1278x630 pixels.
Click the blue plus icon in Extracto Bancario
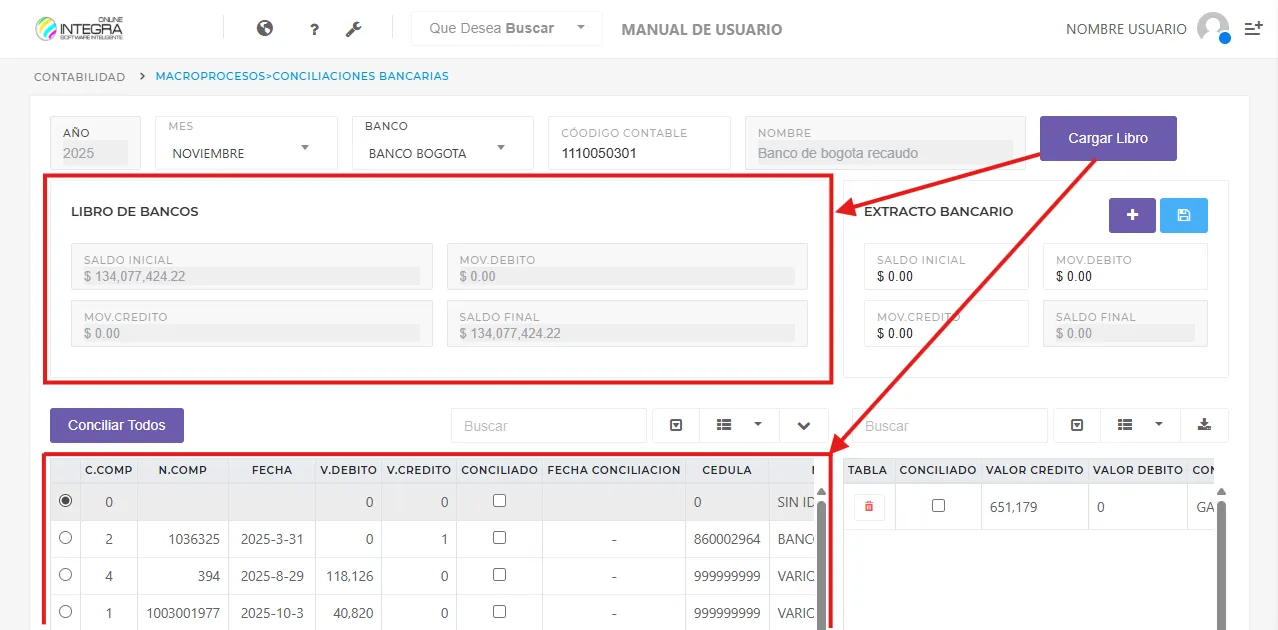1131,214
